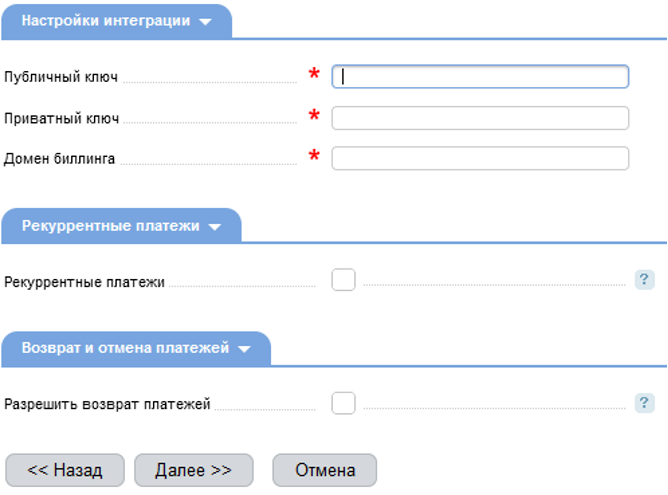Image resolution: width=668 pixels, height=495 pixels.
Task: Click required asterisk beside Публичный ключ
Action: pos(315,75)
